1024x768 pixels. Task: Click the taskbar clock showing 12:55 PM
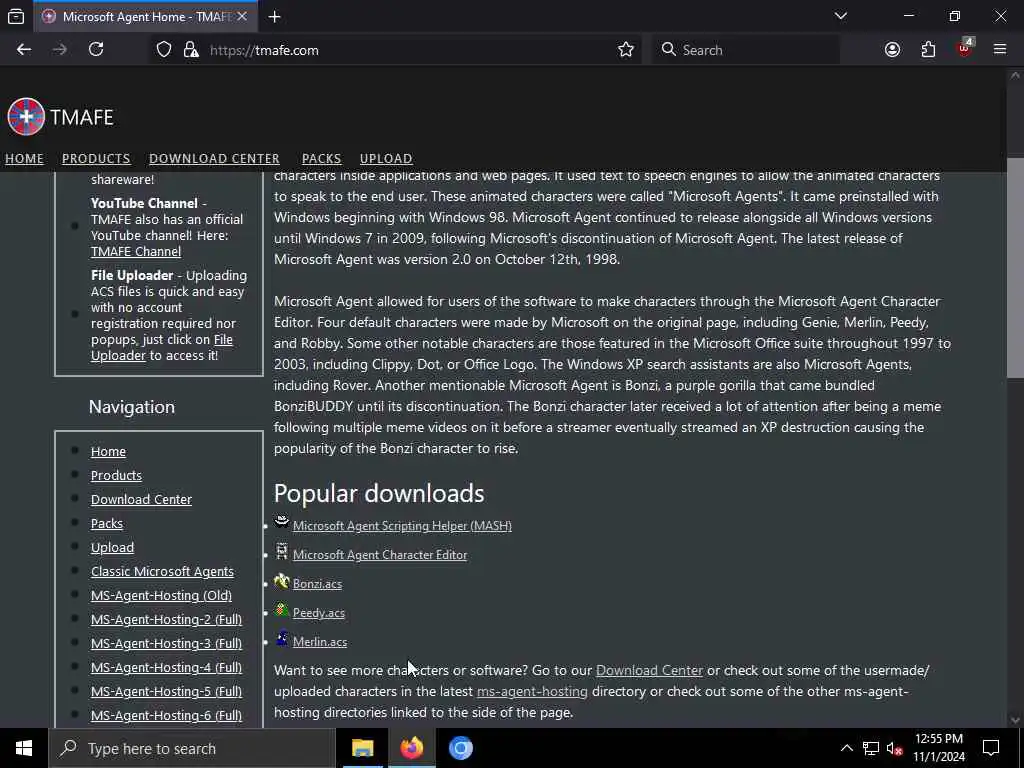(938, 748)
